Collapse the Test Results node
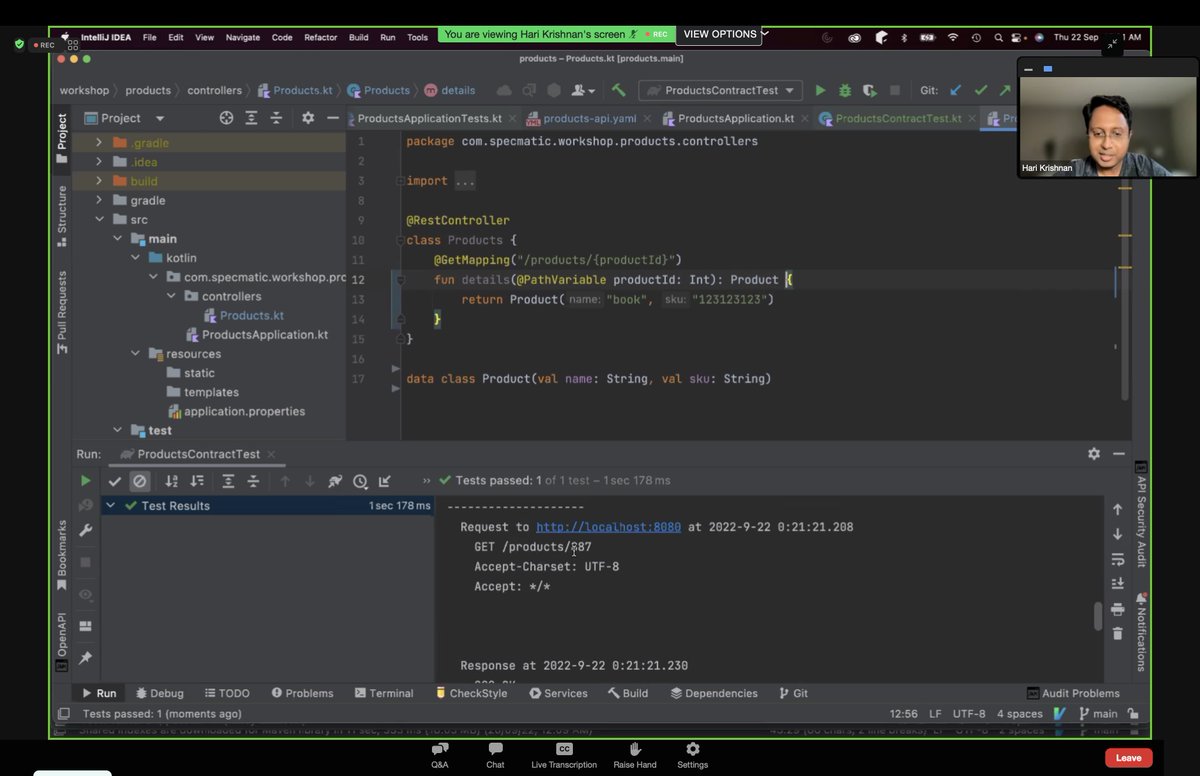The height and width of the screenshot is (776, 1200). pos(110,506)
